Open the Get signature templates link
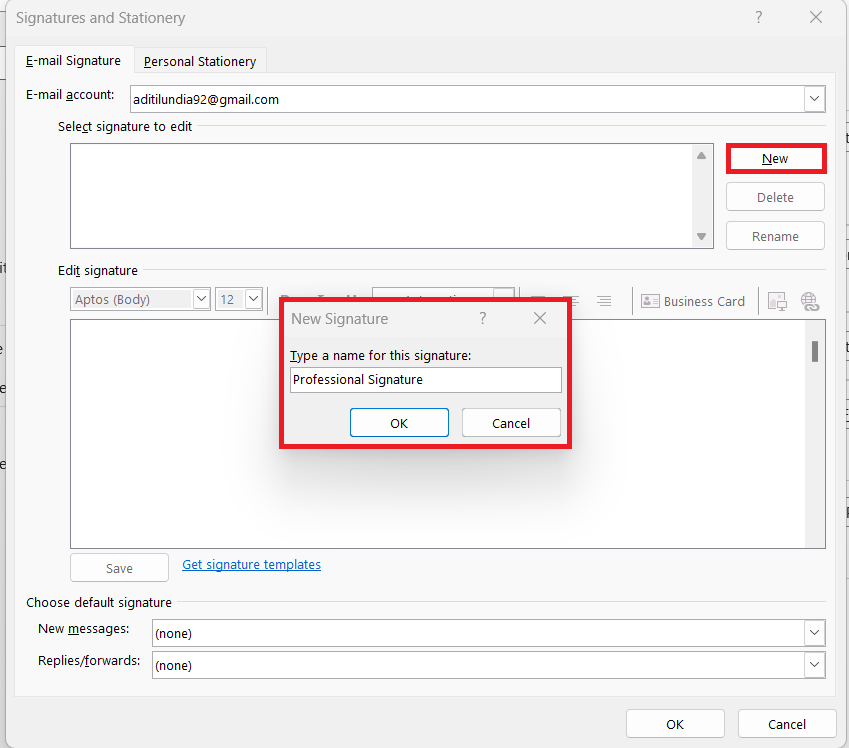849x748 pixels. (x=251, y=564)
